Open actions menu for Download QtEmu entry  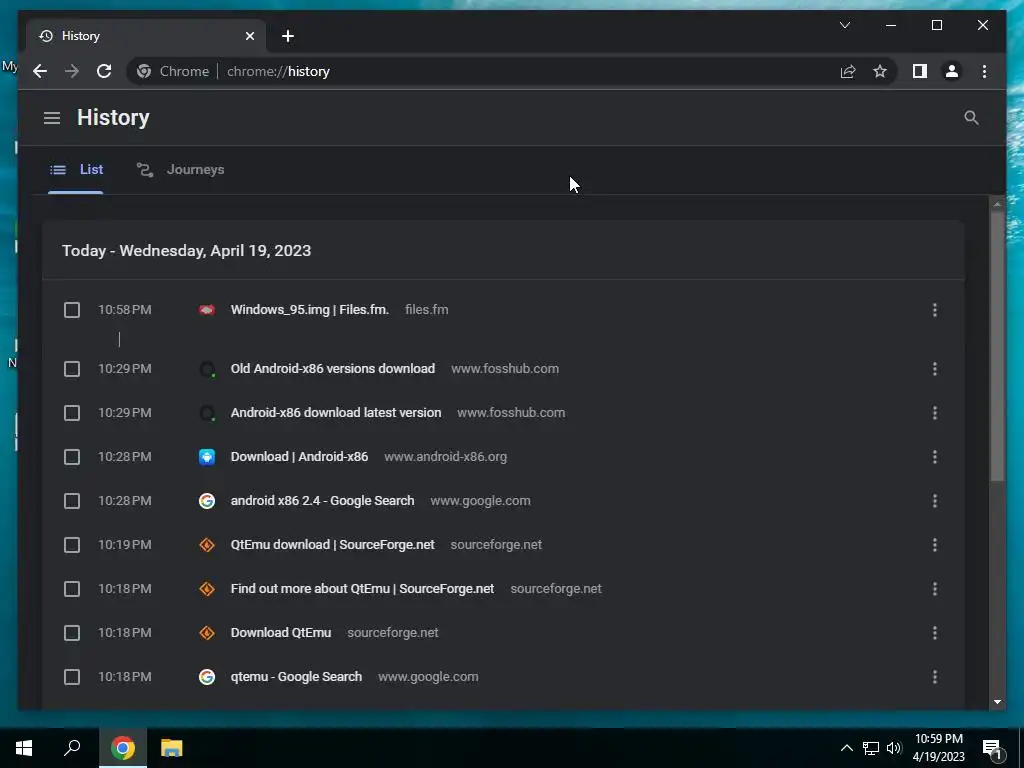(935, 633)
